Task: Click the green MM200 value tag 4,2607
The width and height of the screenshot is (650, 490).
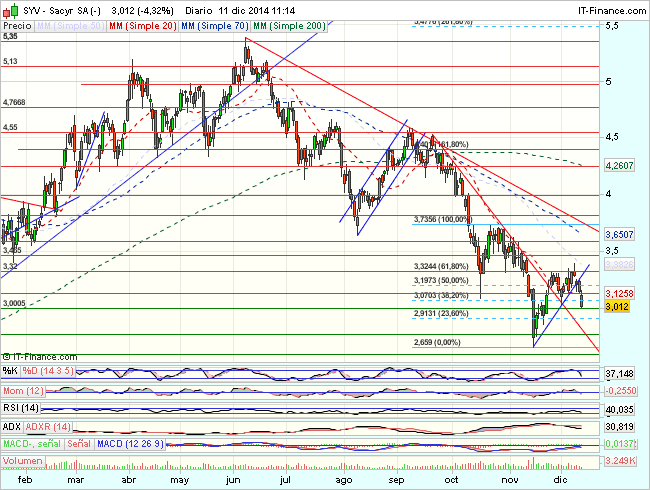Action: 619,166
